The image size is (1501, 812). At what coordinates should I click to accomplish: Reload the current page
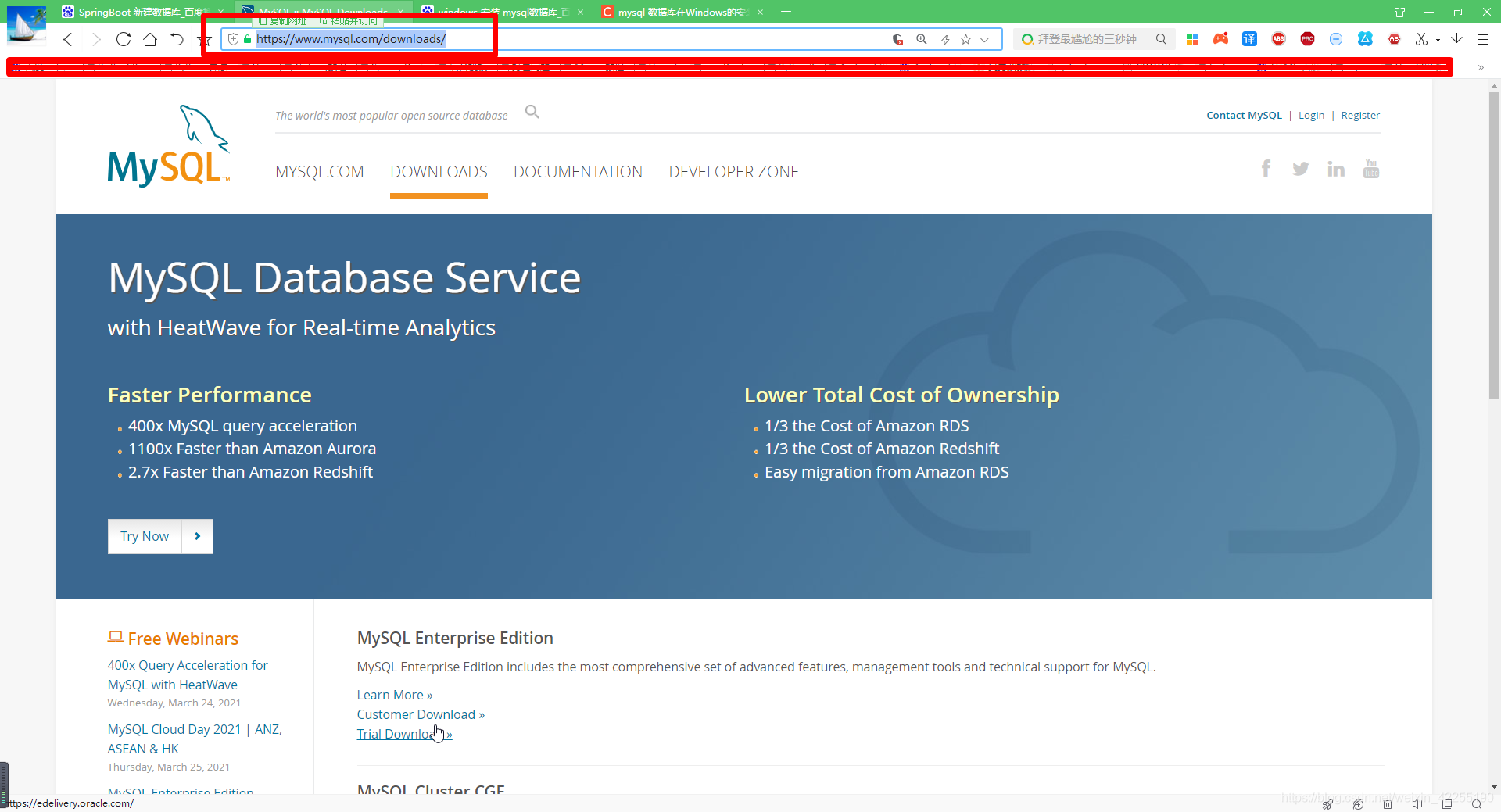124,39
